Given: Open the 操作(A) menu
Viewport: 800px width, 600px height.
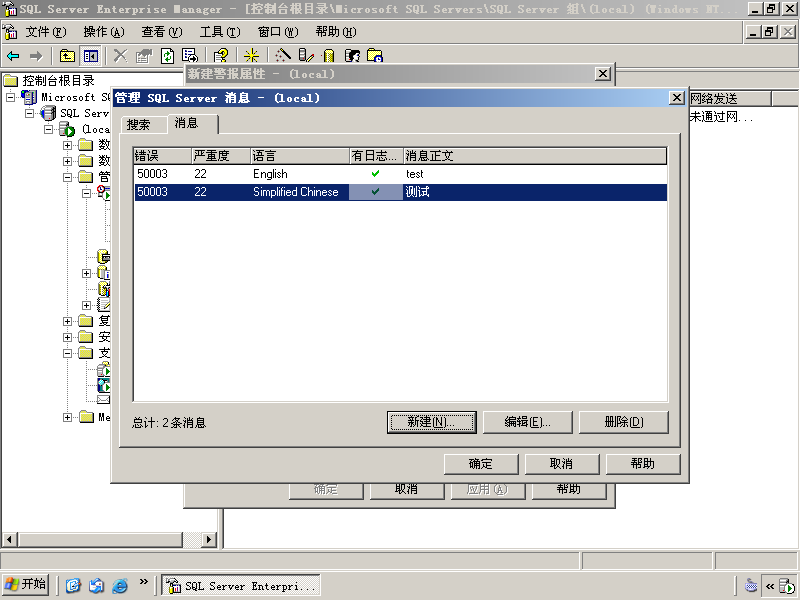Looking at the screenshot, I should pyautogui.click(x=104, y=32).
